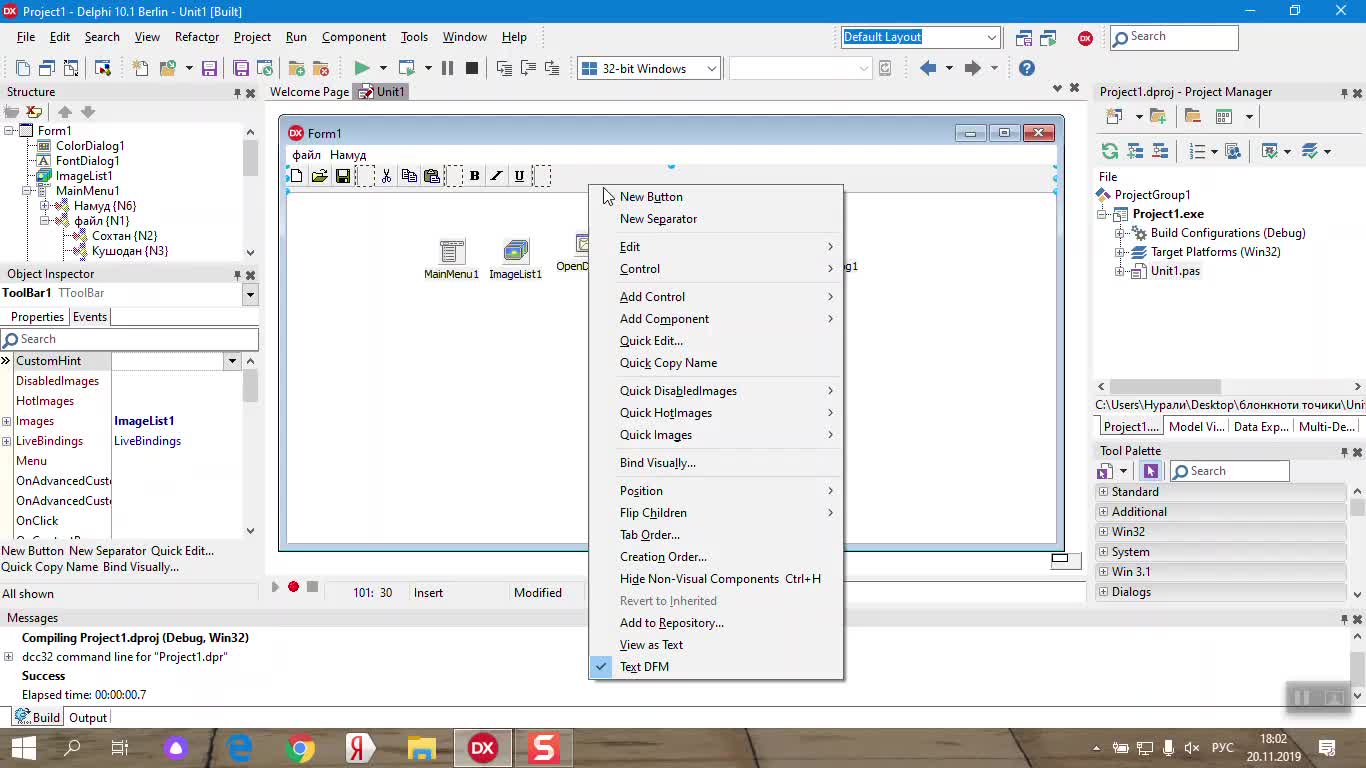Click Structure panel move up arrow
This screenshot has width=1366, height=768.
65,112
